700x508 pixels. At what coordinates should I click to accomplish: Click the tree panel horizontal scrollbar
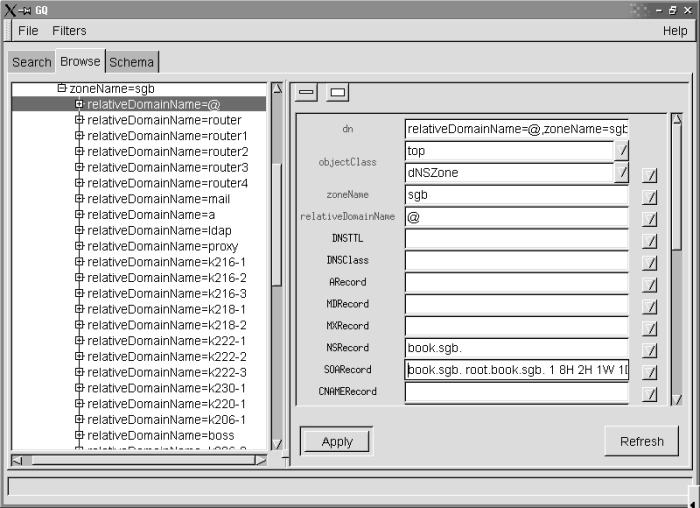[140, 460]
